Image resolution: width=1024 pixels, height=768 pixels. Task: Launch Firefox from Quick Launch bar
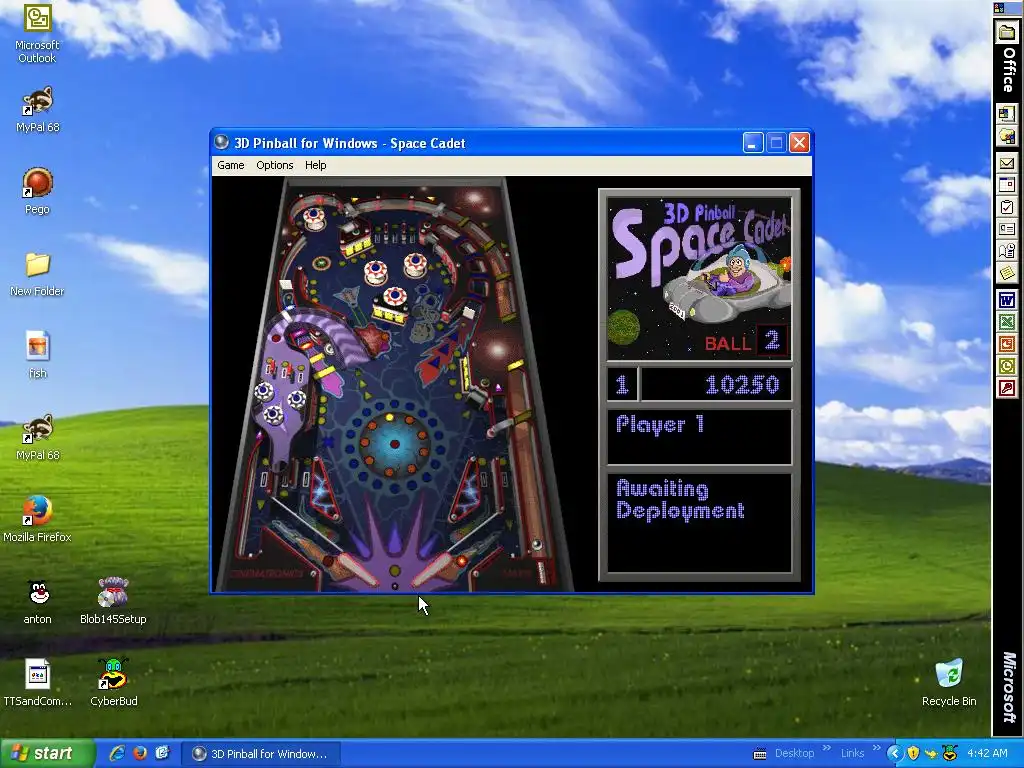tap(140, 754)
